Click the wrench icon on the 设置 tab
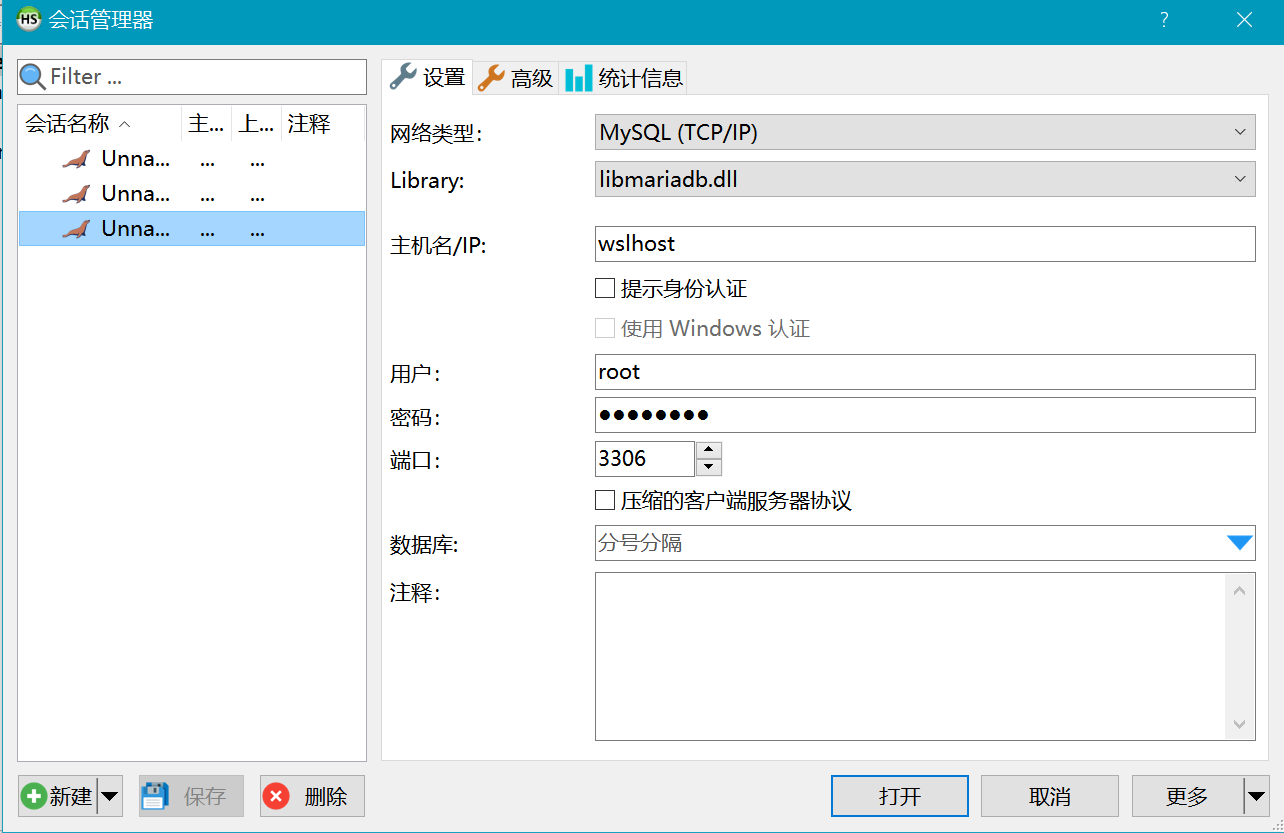This screenshot has height=833, width=1284. click(400, 75)
